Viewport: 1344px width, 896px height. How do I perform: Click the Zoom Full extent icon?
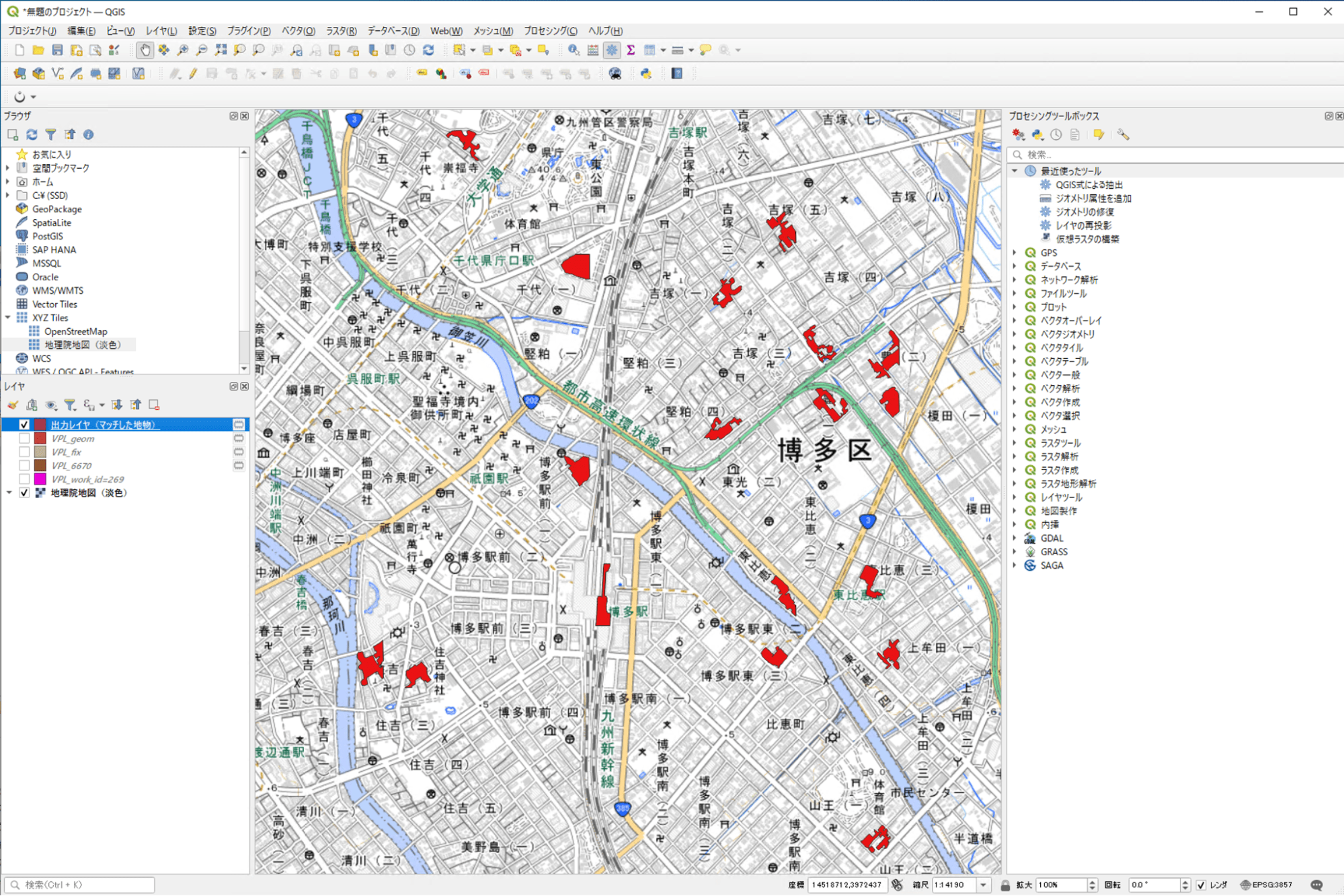pos(221,50)
